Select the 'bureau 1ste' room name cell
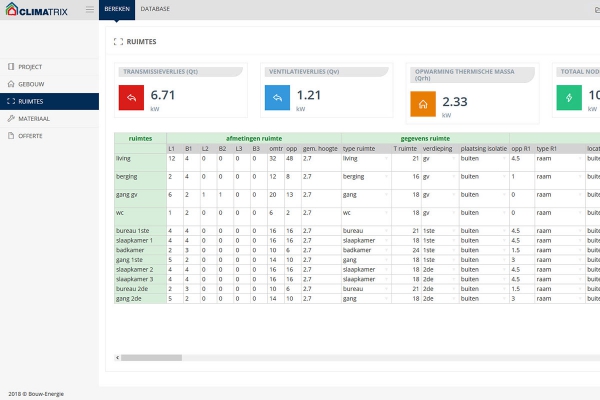Screen dimensions: 600x400 (x=140, y=231)
